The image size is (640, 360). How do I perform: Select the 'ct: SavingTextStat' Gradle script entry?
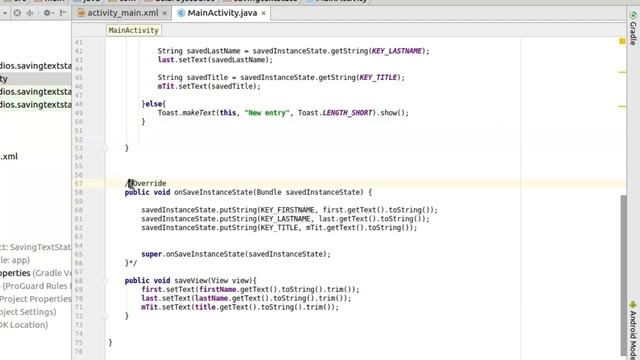point(36,247)
